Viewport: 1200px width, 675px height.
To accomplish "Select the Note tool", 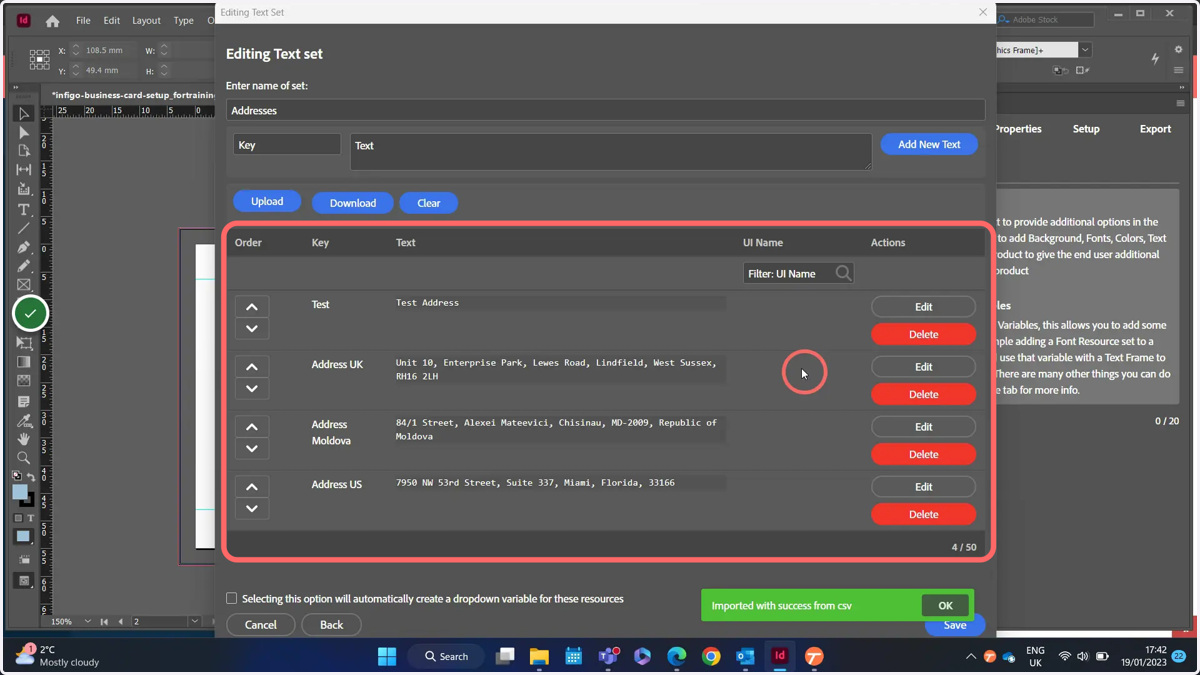I will 24,401.
